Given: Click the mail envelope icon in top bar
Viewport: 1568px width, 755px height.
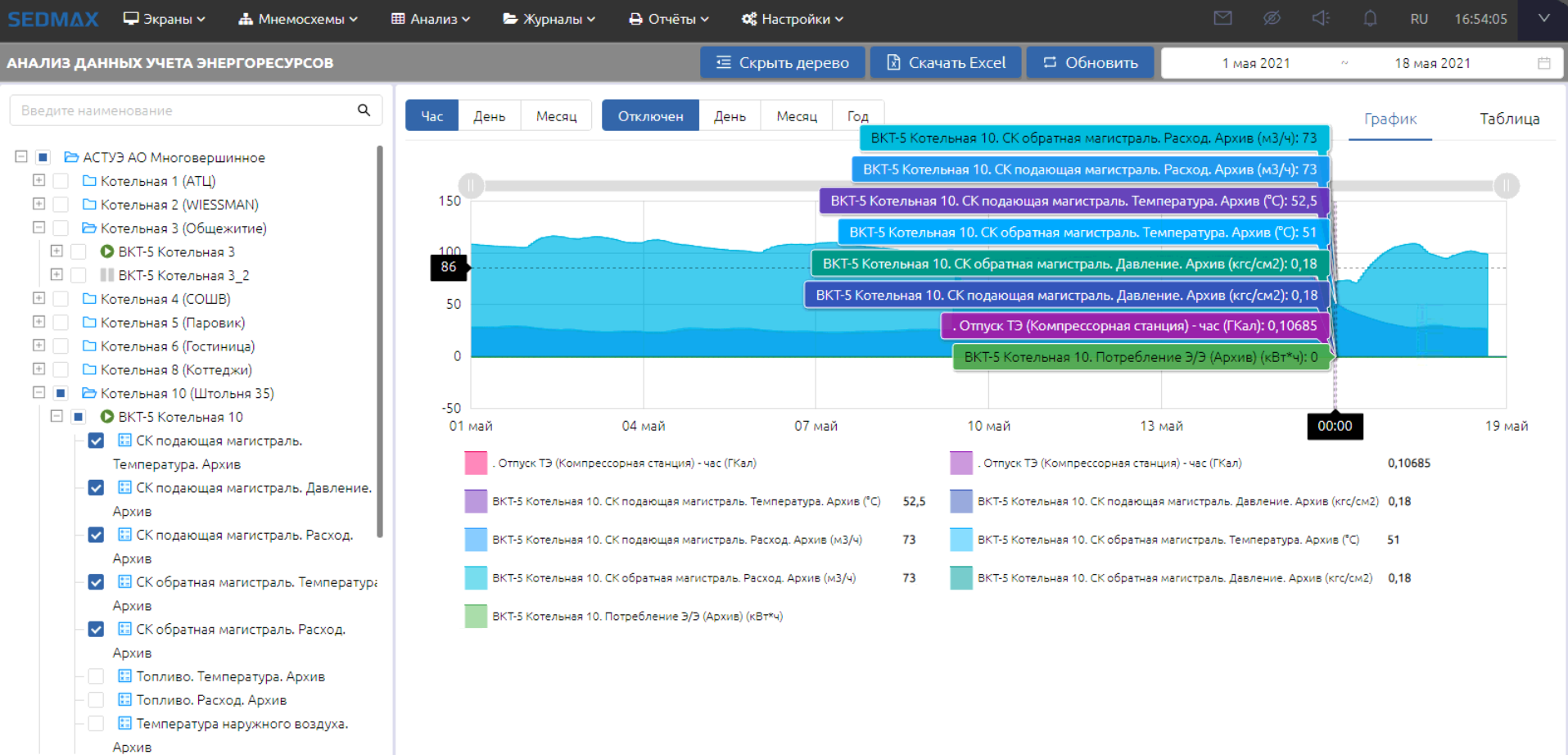Looking at the screenshot, I should coord(1222,18).
